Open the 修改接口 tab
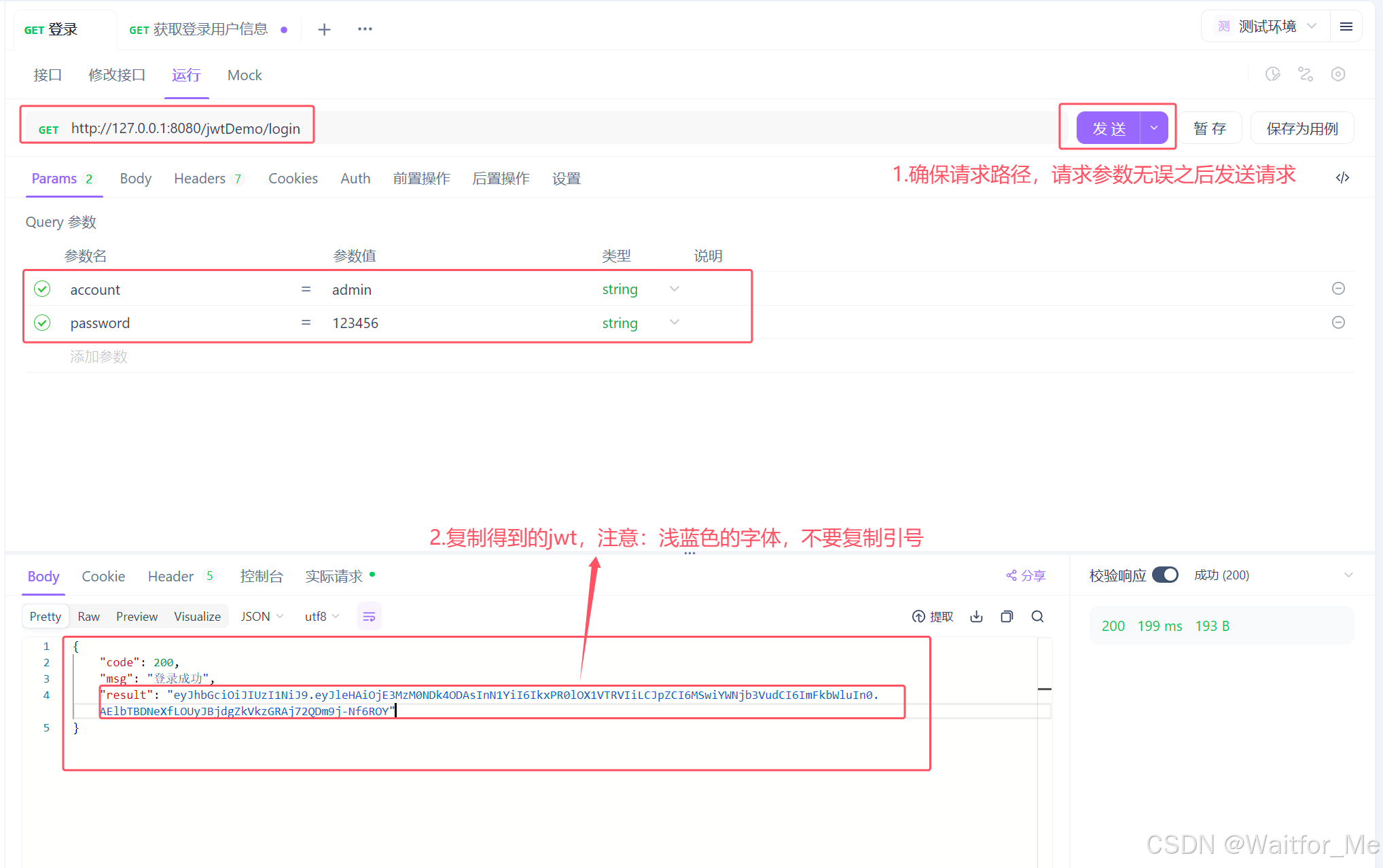This screenshot has height=868, width=1383. [x=117, y=75]
